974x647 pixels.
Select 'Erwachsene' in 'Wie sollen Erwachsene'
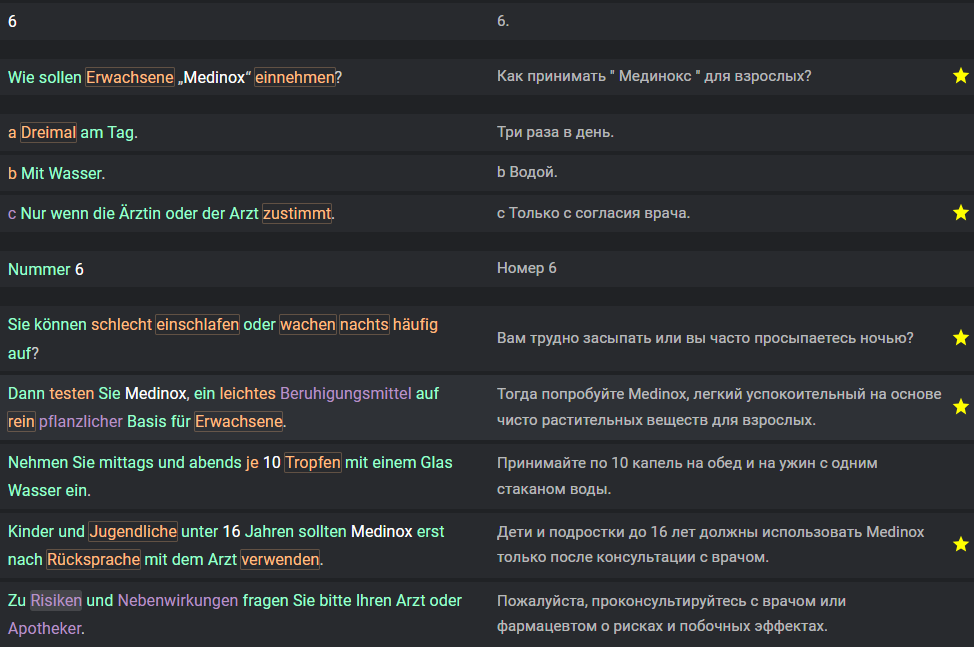130,77
